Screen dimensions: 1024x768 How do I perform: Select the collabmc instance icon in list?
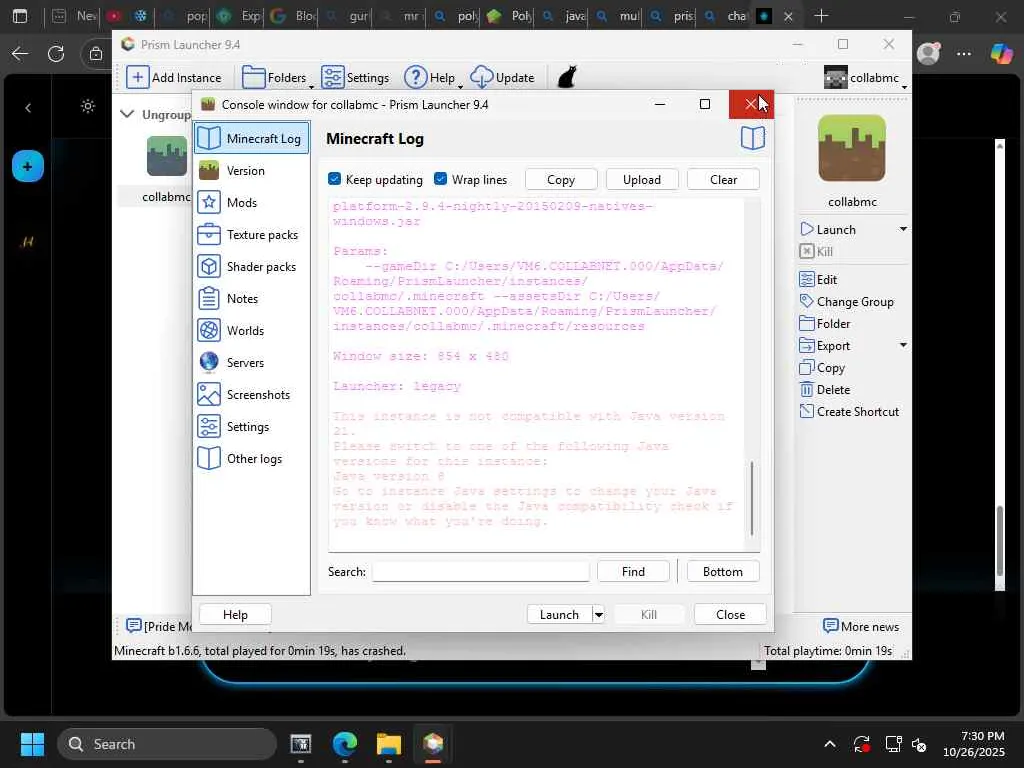[167, 156]
